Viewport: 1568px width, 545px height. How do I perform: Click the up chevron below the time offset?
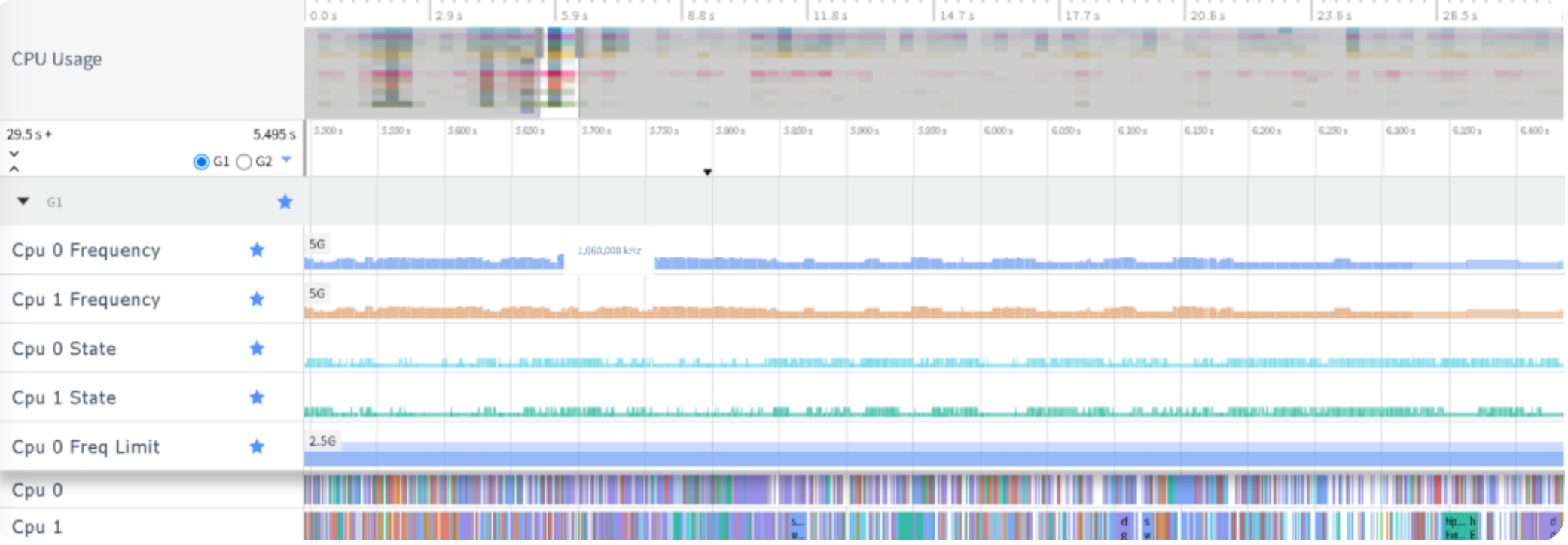point(14,169)
